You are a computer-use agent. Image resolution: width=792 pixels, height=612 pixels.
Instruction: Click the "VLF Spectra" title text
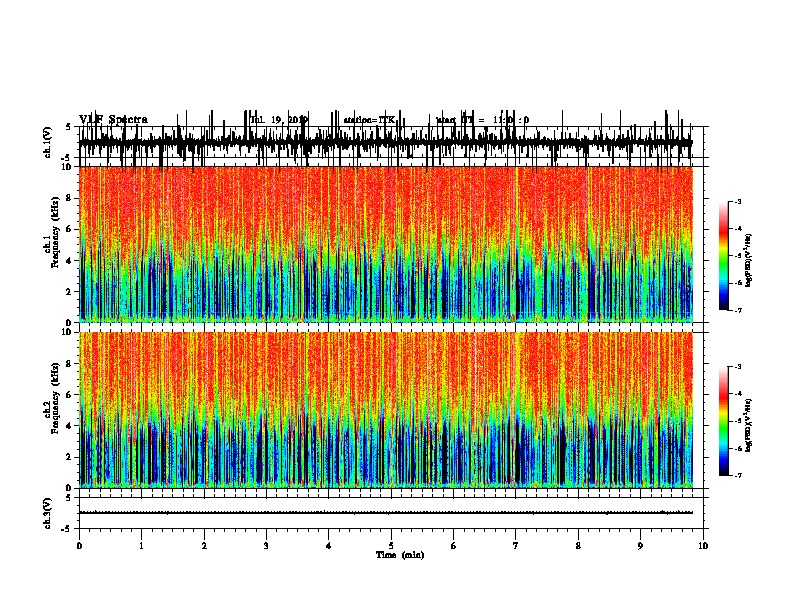(x=114, y=119)
